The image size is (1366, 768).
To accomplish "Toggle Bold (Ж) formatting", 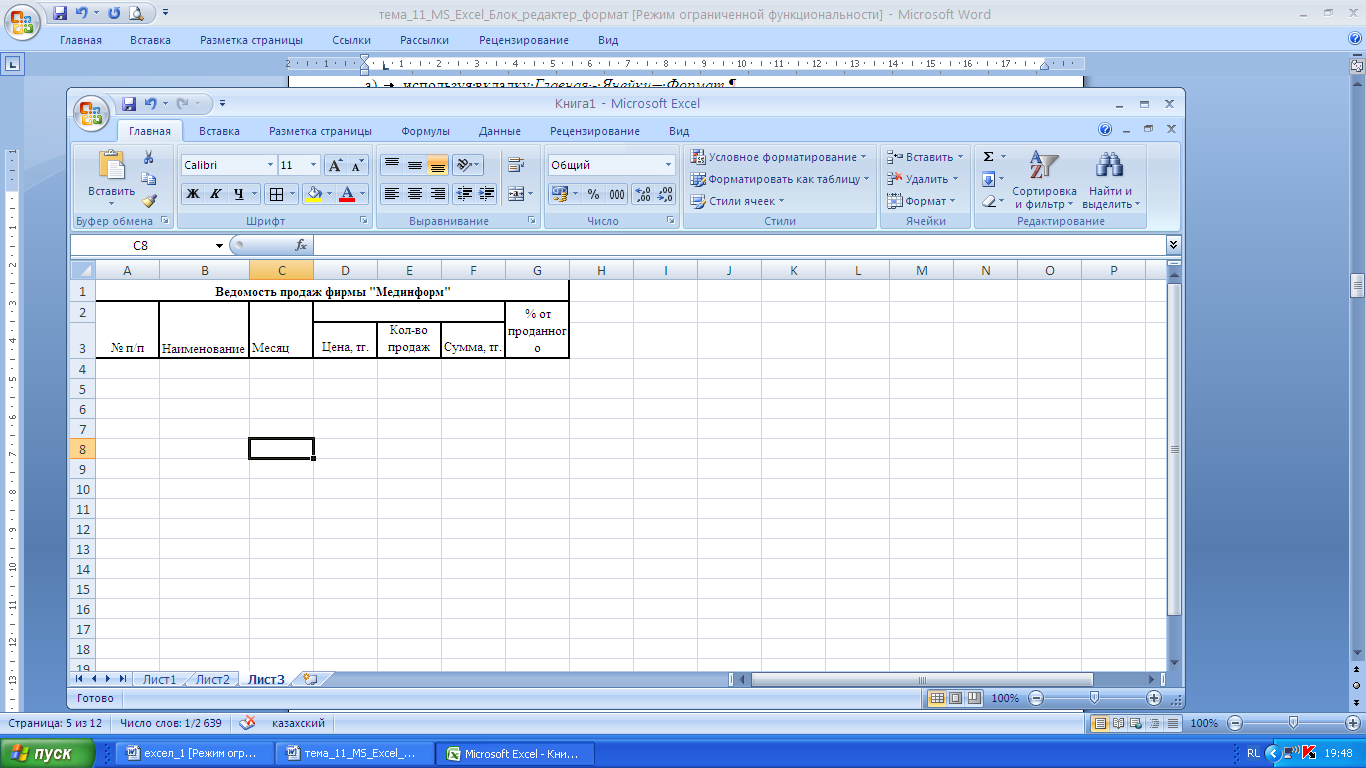I will pyautogui.click(x=192, y=194).
